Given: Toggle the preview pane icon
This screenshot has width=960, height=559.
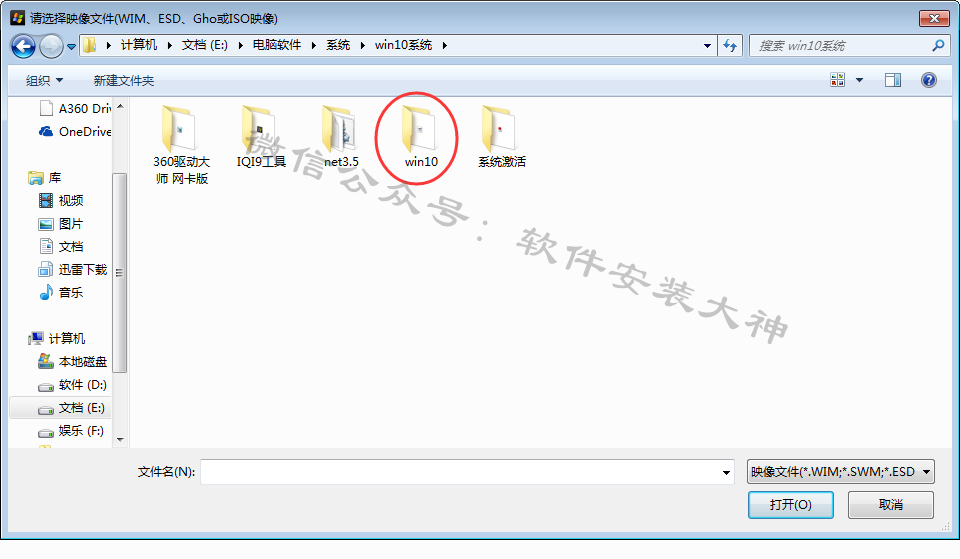Looking at the screenshot, I should coord(893,80).
